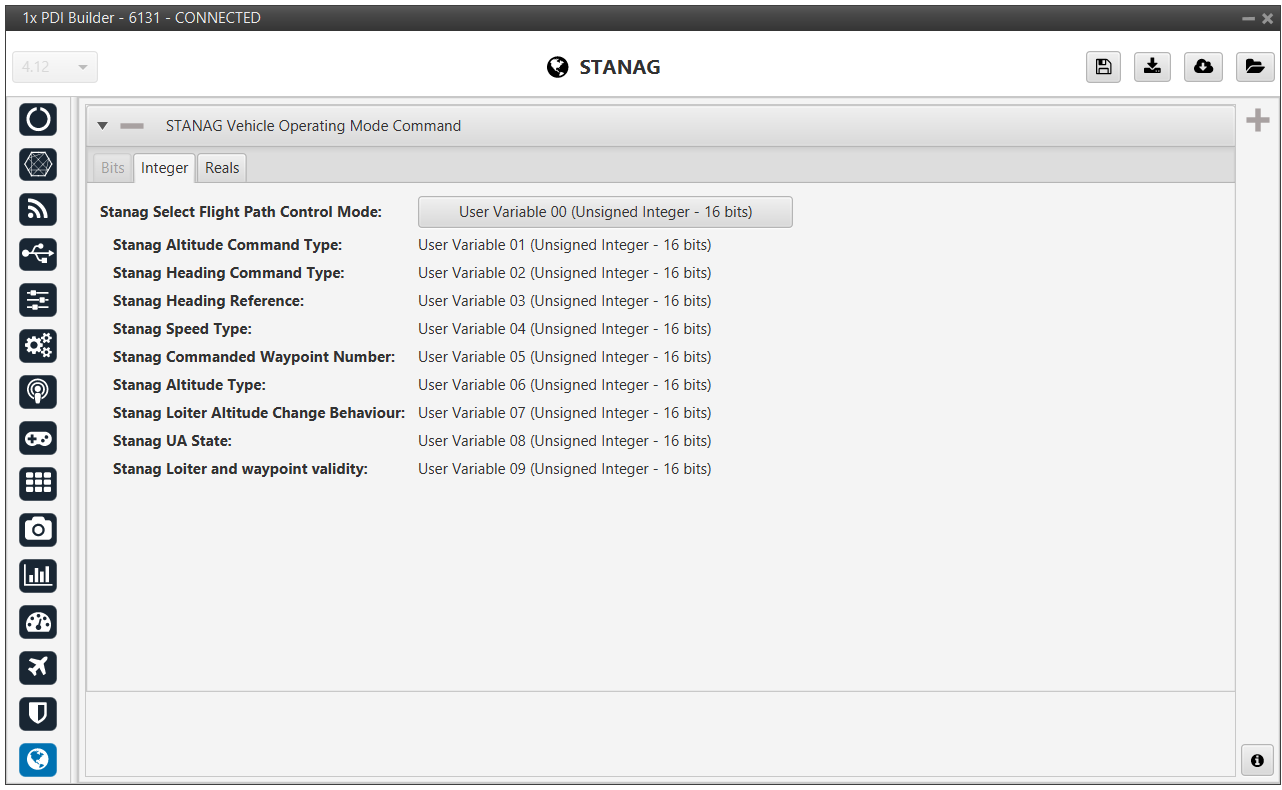This screenshot has height=790, width=1282.
Task: Select the Integer tab
Action: [164, 168]
